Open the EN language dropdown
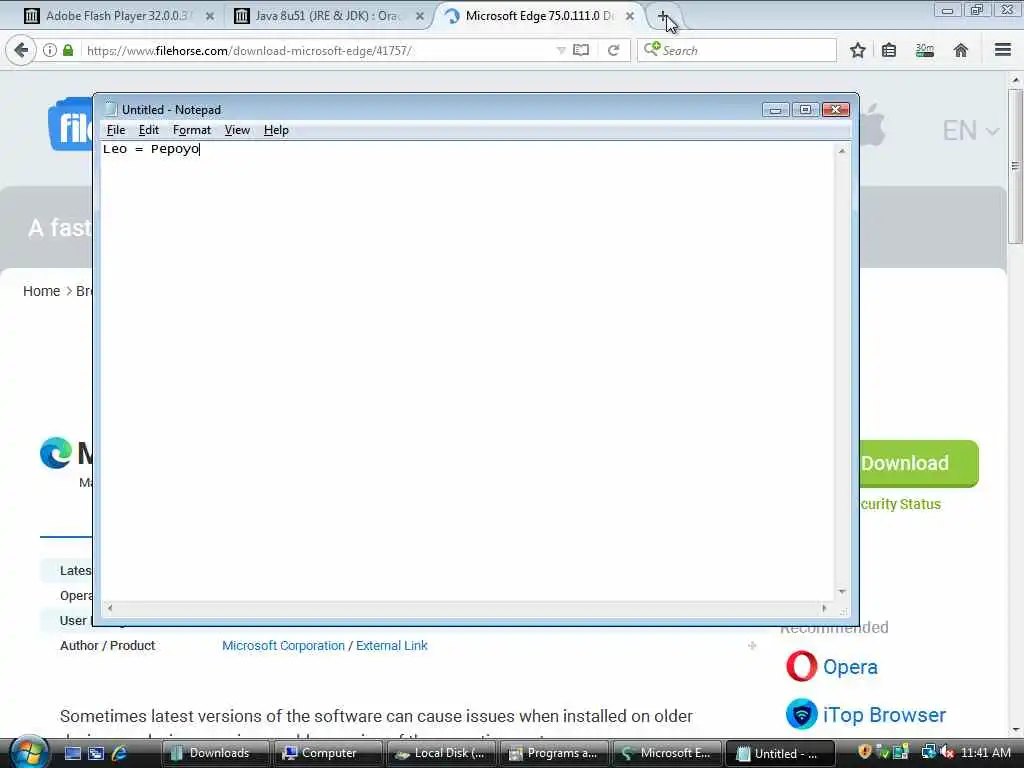1024x768 pixels. [970, 131]
